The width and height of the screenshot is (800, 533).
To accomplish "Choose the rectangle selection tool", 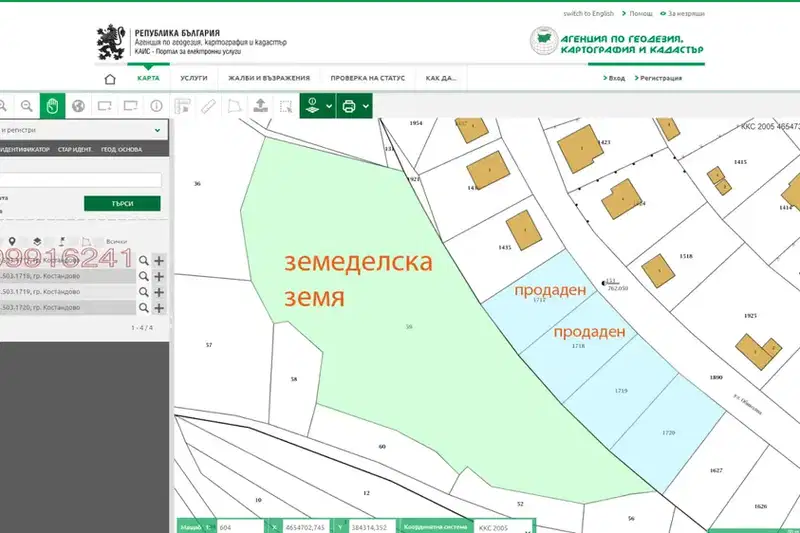I will pos(286,106).
